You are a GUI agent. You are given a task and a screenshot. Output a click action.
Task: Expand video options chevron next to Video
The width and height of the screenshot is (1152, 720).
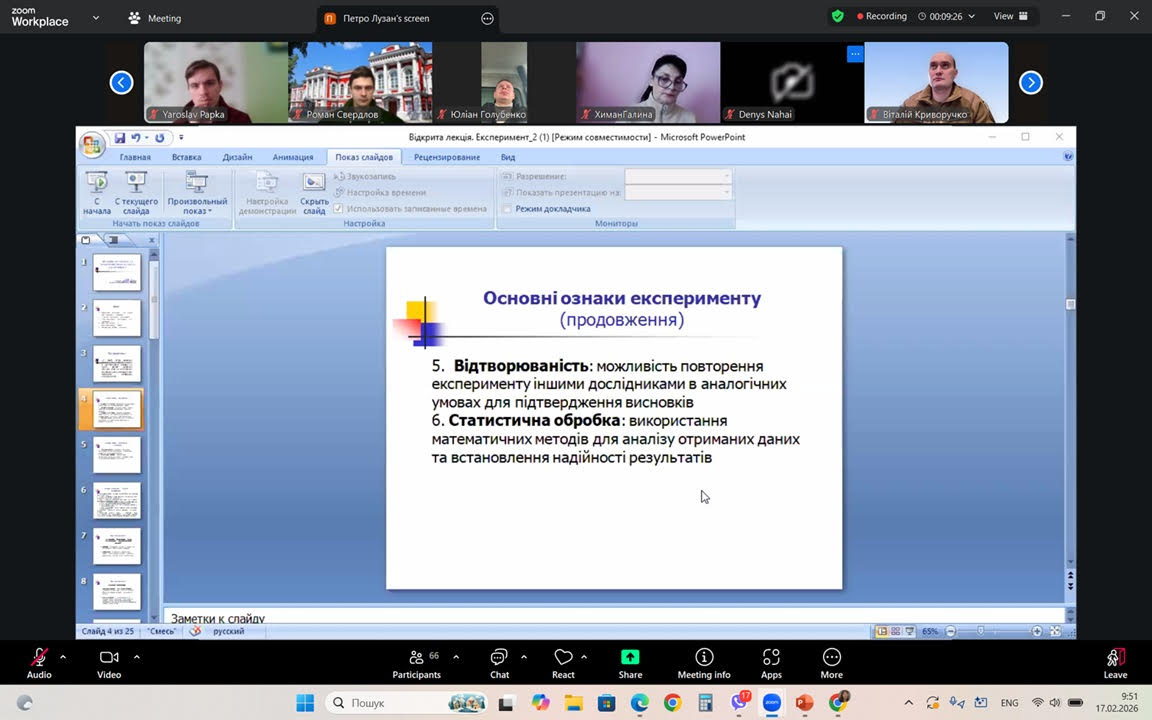click(137, 657)
